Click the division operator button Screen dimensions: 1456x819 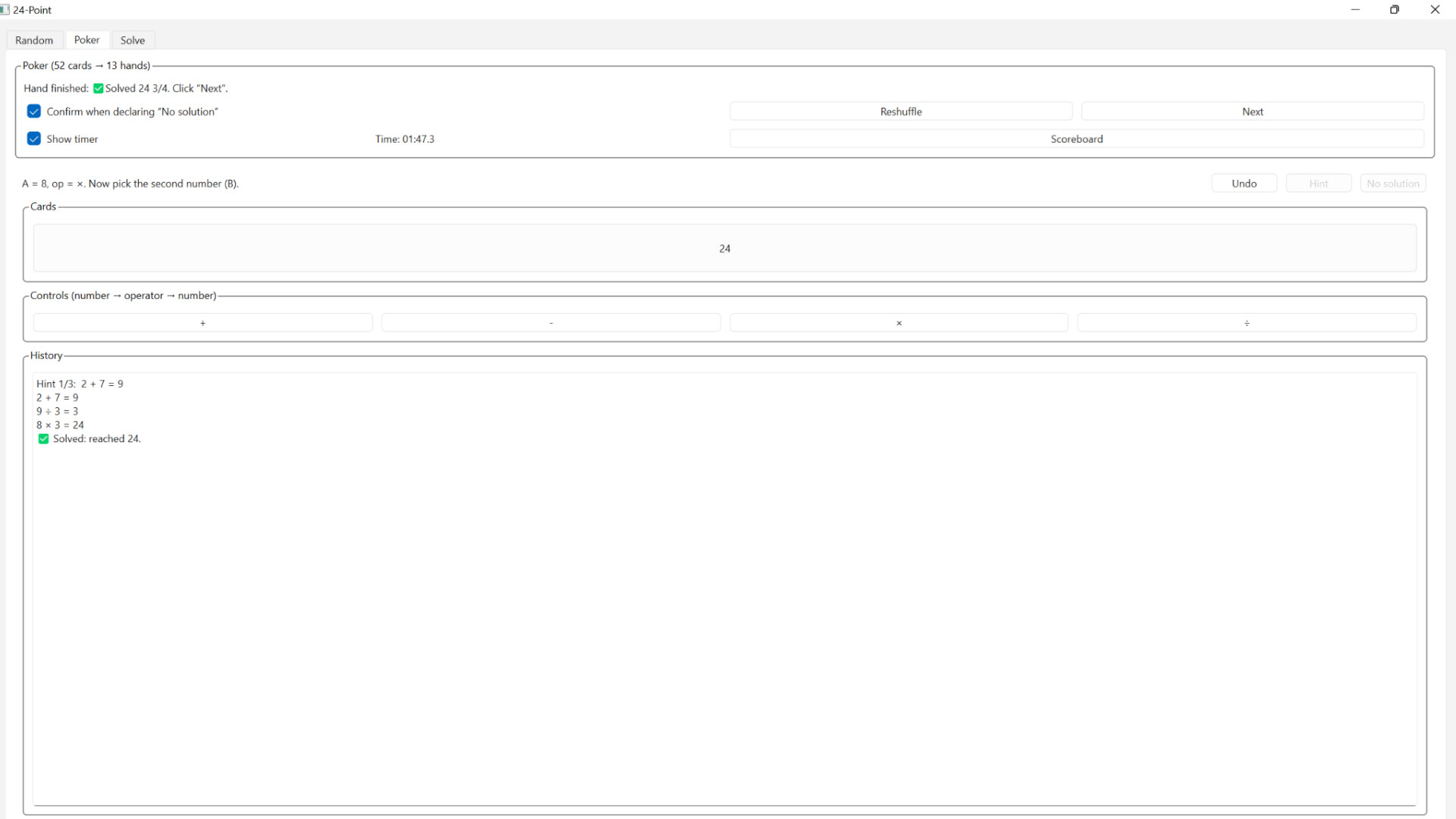pos(1247,323)
